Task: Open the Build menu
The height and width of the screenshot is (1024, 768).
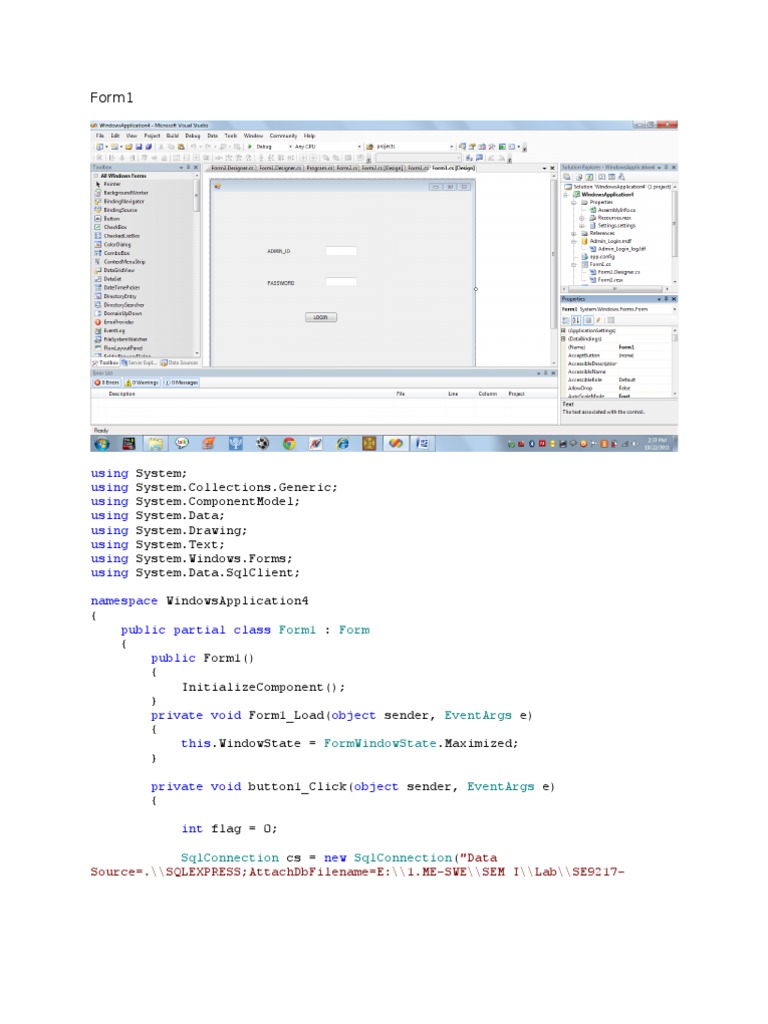Action: point(172,135)
